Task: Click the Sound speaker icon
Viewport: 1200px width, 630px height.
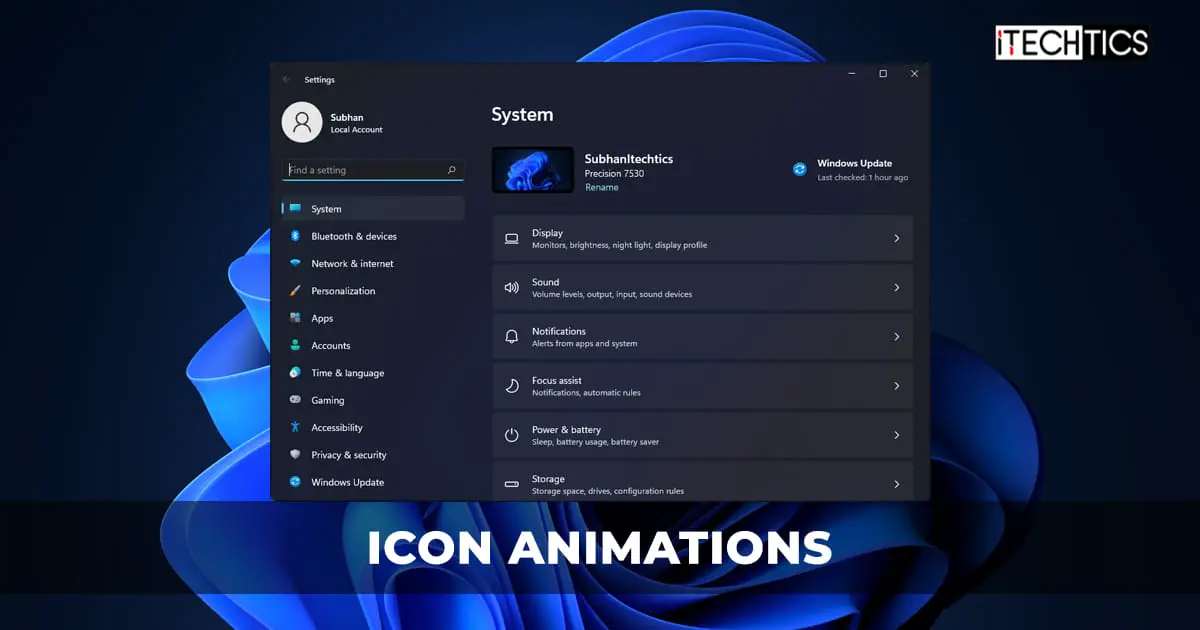Action: coord(512,288)
